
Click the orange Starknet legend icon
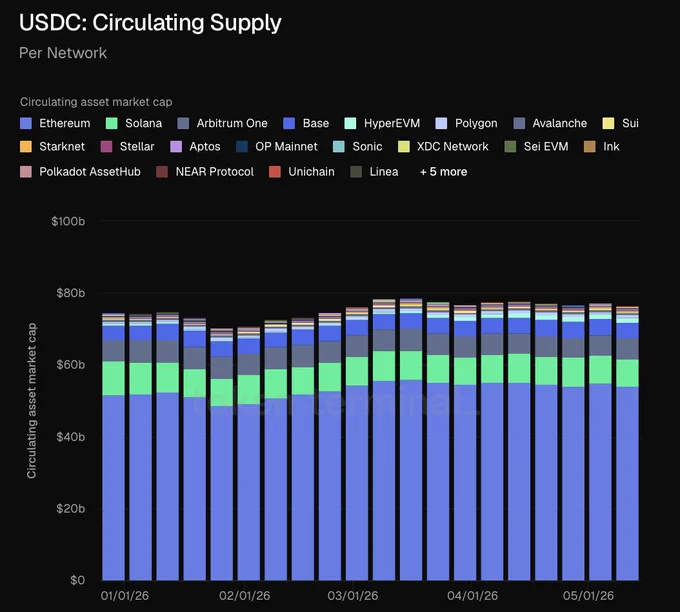[26, 147]
